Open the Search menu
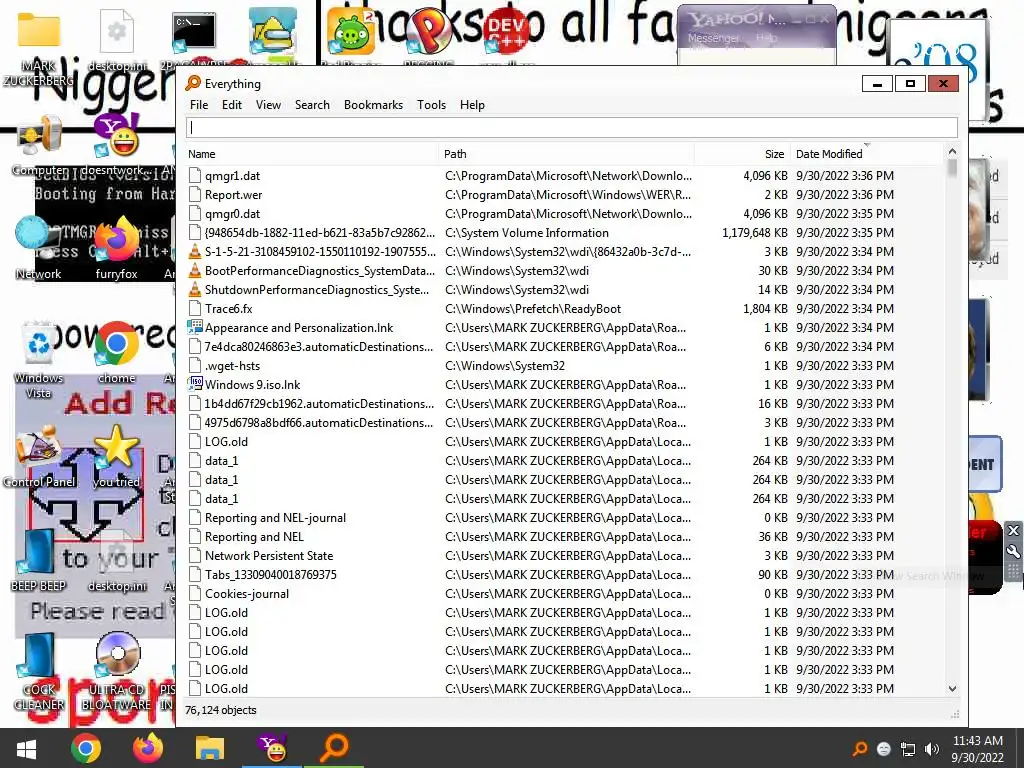 pyautogui.click(x=312, y=105)
